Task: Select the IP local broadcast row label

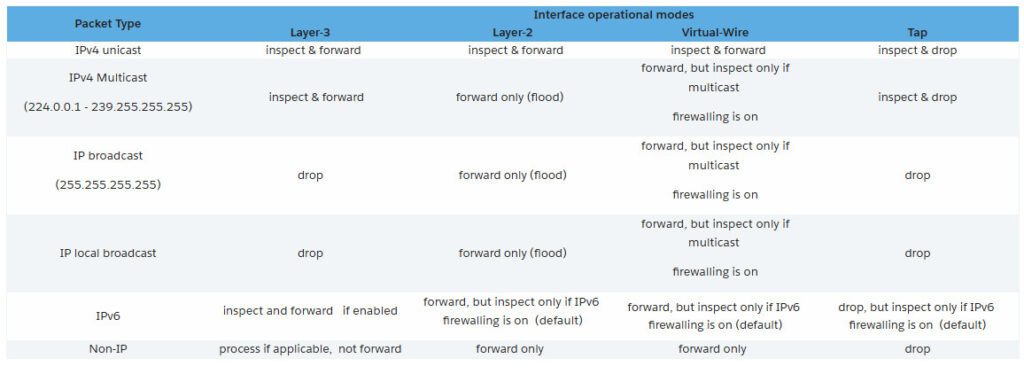Action: 108,253
